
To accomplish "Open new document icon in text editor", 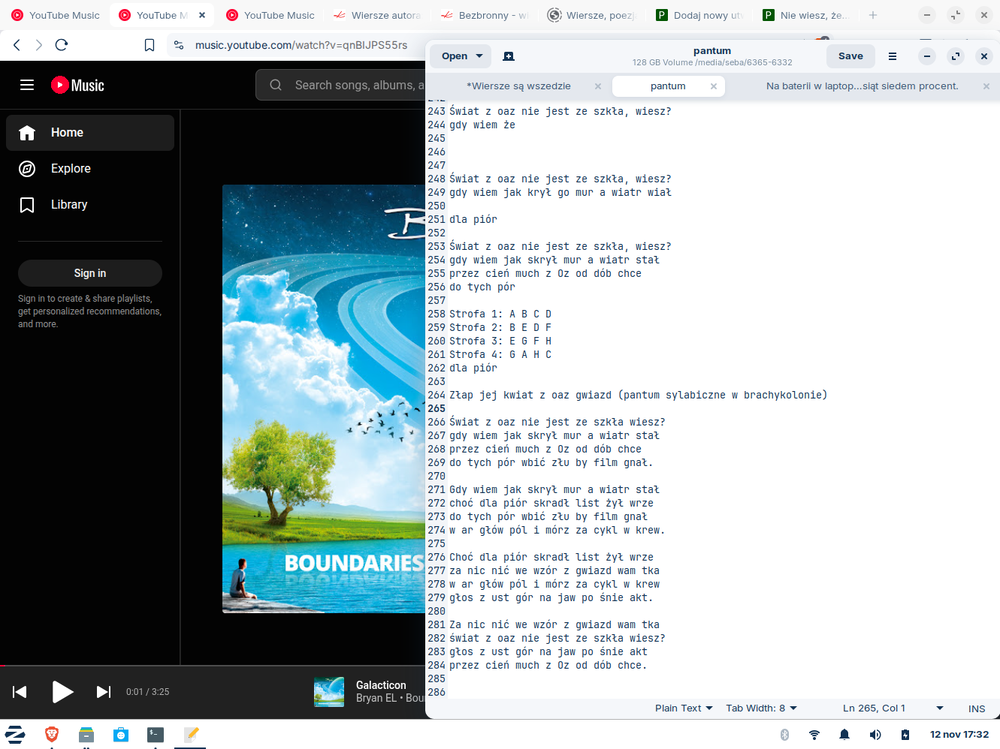I will coord(508,56).
